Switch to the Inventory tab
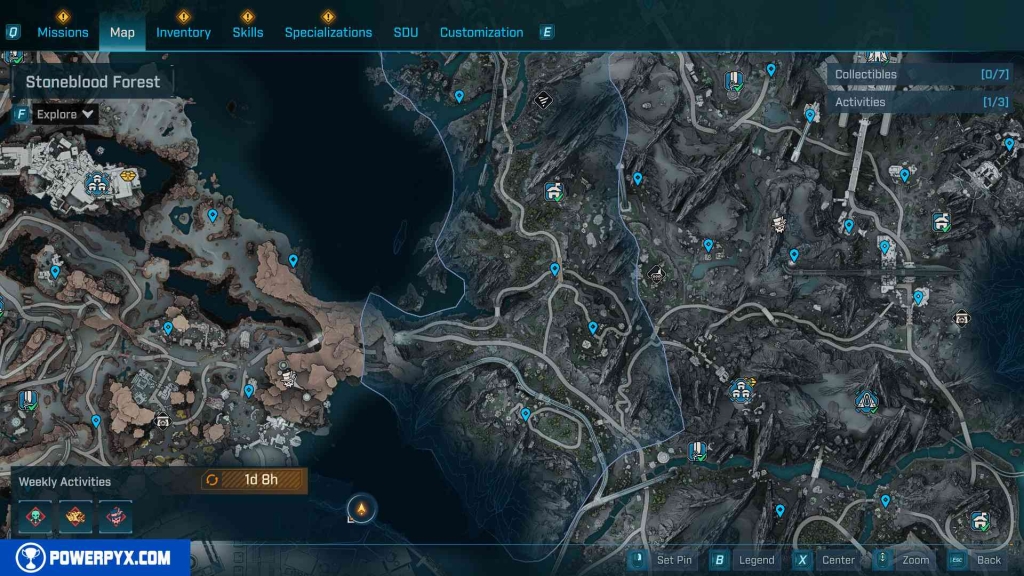1024x576 pixels. (x=184, y=33)
